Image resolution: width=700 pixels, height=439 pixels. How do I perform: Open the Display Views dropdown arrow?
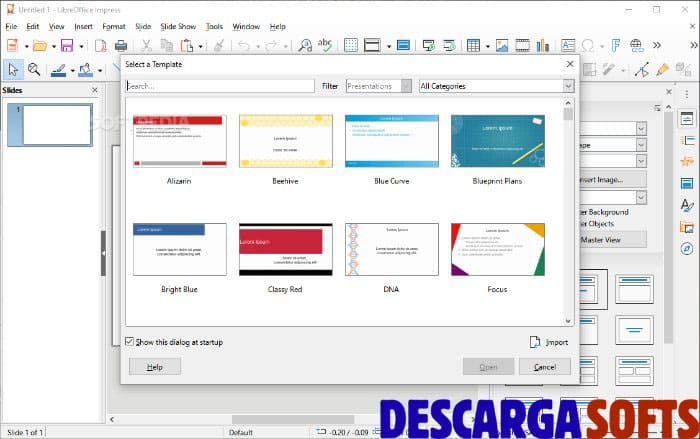point(388,46)
